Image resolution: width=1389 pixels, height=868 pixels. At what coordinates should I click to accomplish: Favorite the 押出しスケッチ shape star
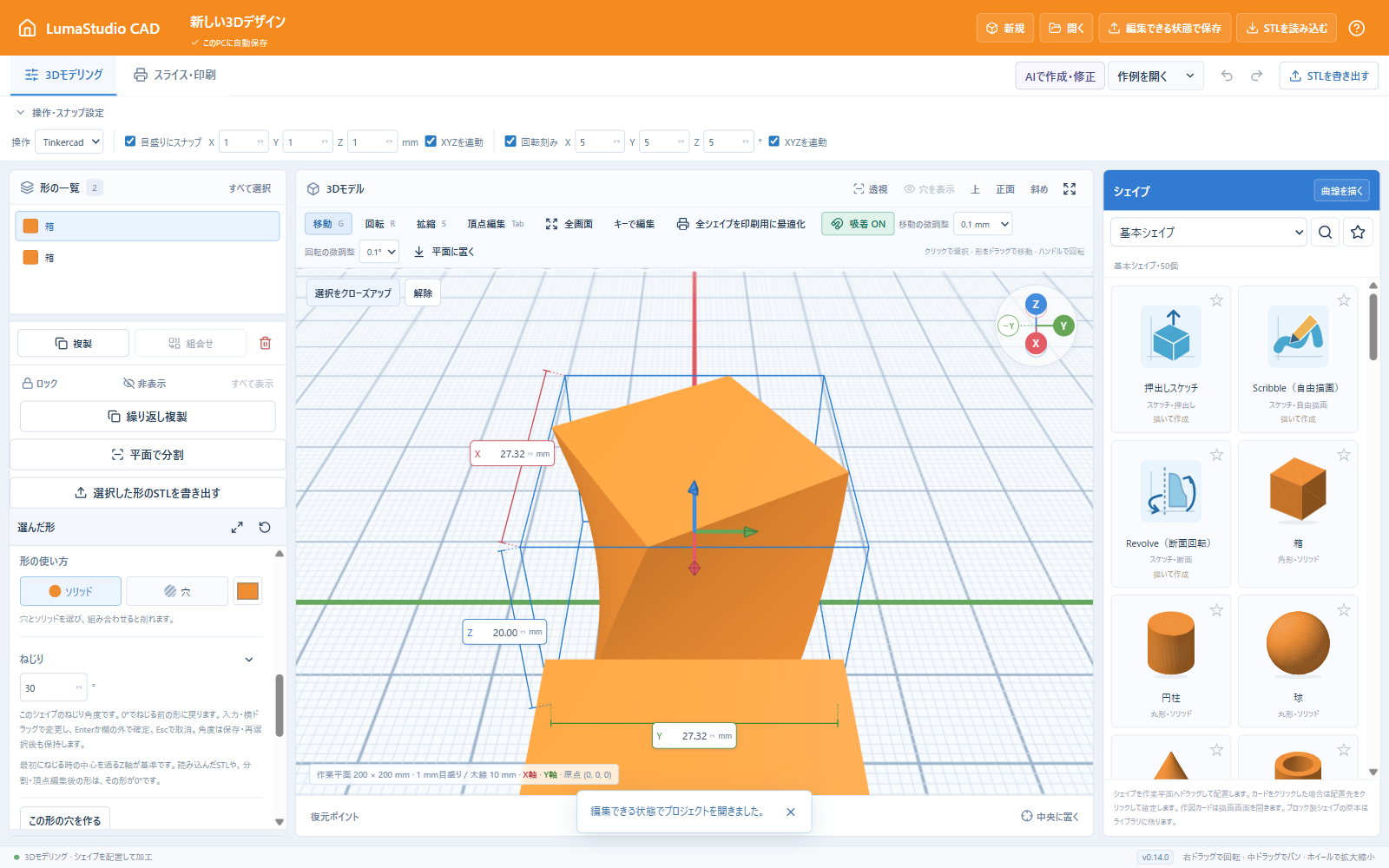[1216, 300]
